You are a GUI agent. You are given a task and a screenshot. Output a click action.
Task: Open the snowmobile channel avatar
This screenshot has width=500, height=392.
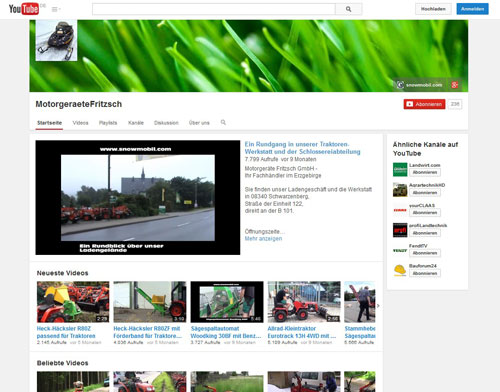[56, 40]
